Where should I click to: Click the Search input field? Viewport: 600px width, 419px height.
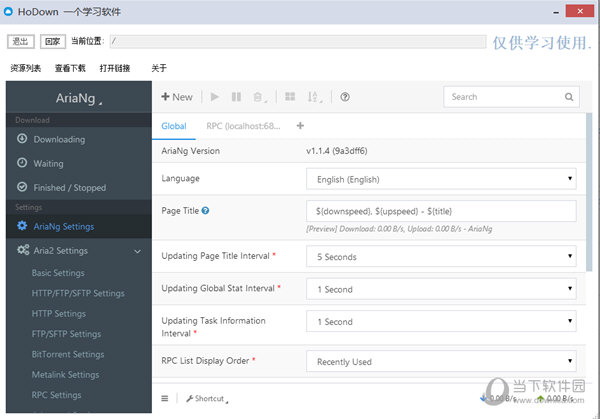[511, 97]
